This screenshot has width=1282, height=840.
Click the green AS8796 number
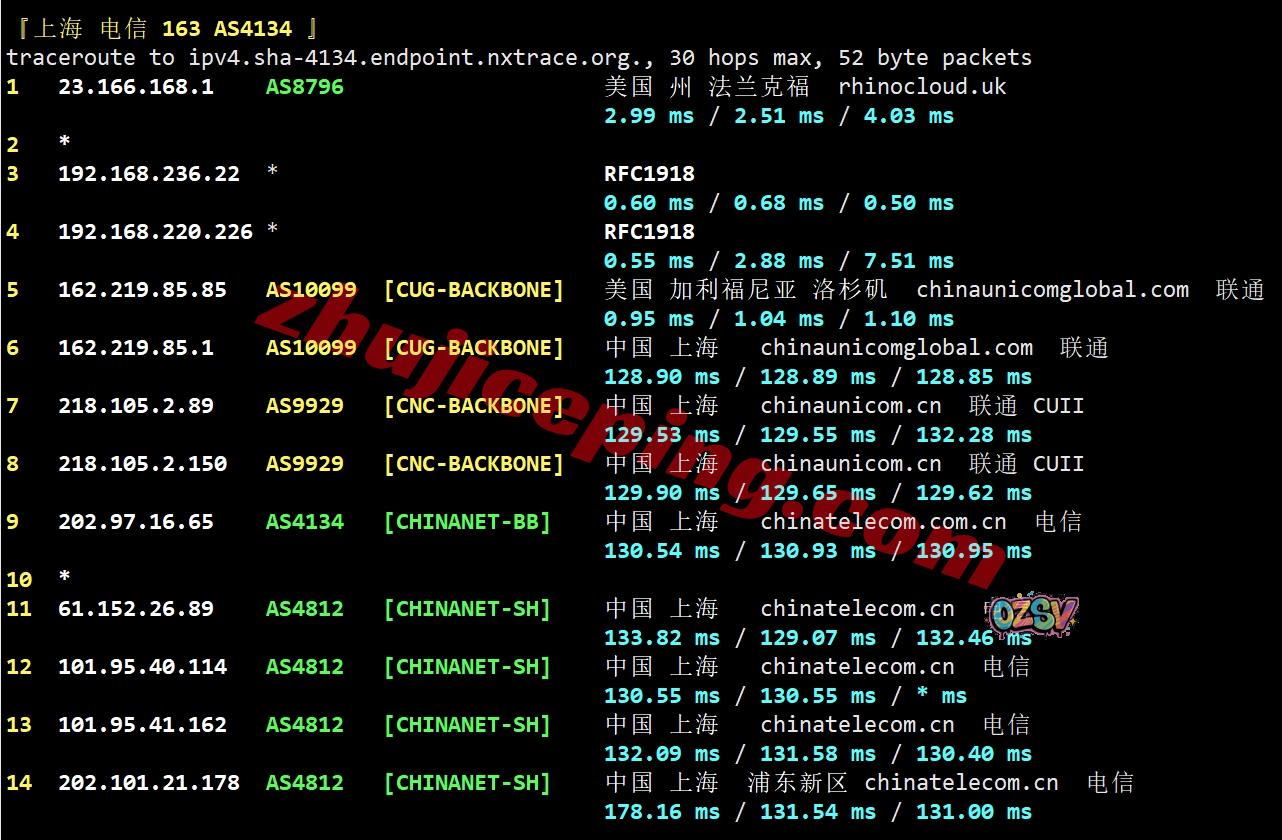click(x=304, y=87)
